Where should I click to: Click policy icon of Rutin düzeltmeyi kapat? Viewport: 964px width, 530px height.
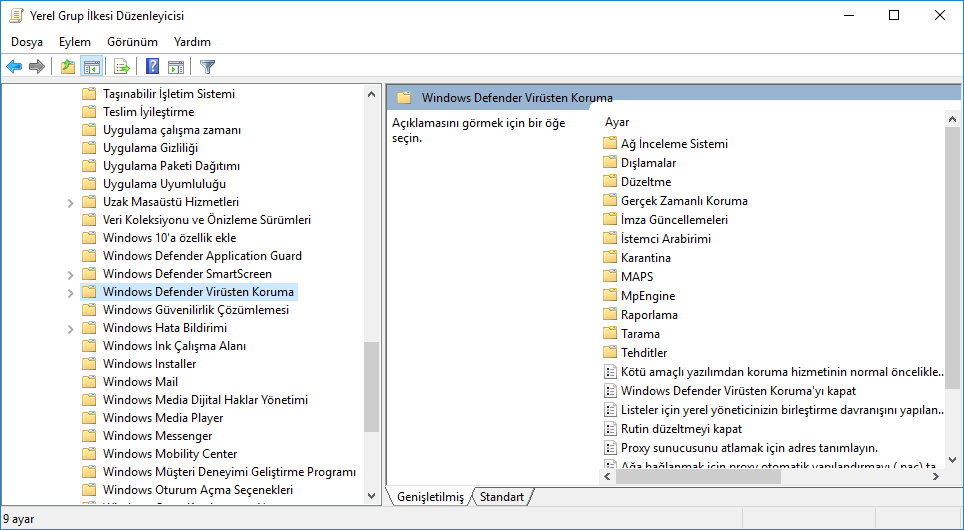[x=610, y=429]
